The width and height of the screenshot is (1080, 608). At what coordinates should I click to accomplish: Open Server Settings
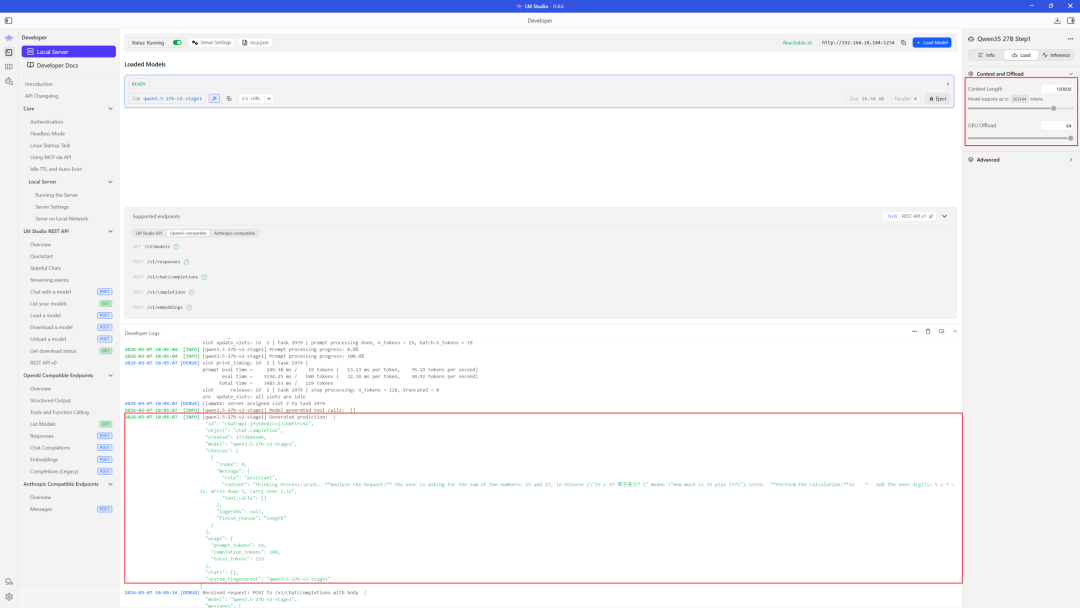pyautogui.click(x=211, y=43)
